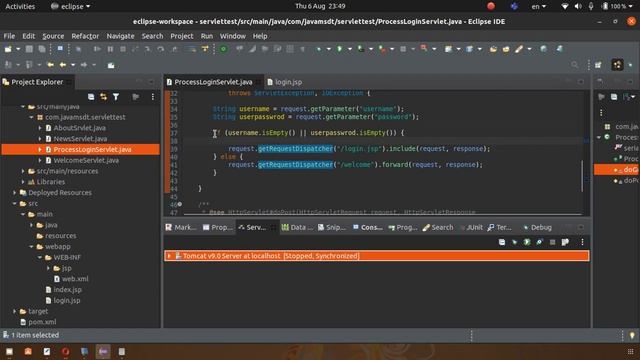The width and height of the screenshot is (640, 360).
Task: Open the File menu
Action: 9,36
